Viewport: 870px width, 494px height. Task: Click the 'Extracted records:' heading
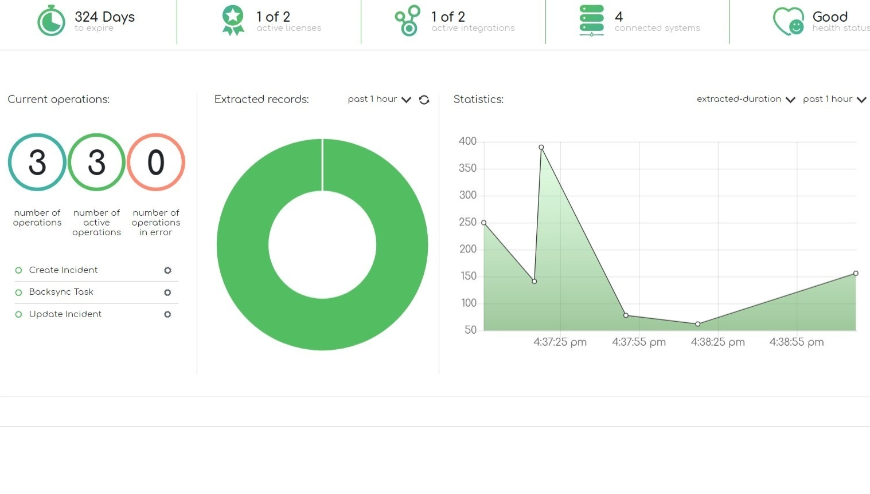point(261,99)
